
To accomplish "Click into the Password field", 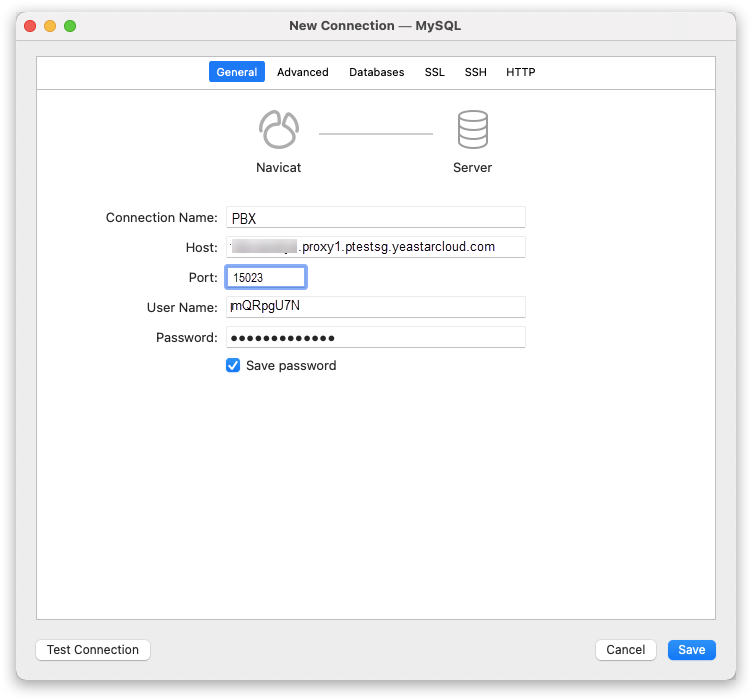I will click(x=375, y=337).
